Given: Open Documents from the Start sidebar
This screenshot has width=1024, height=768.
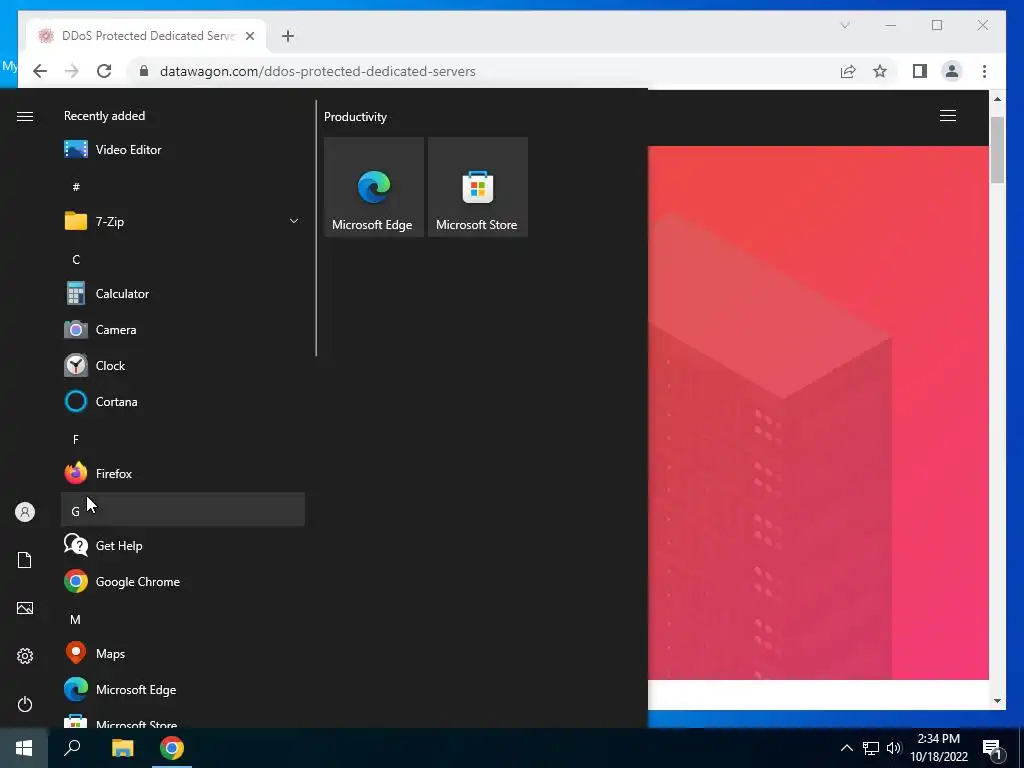Looking at the screenshot, I should click(25, 560).
